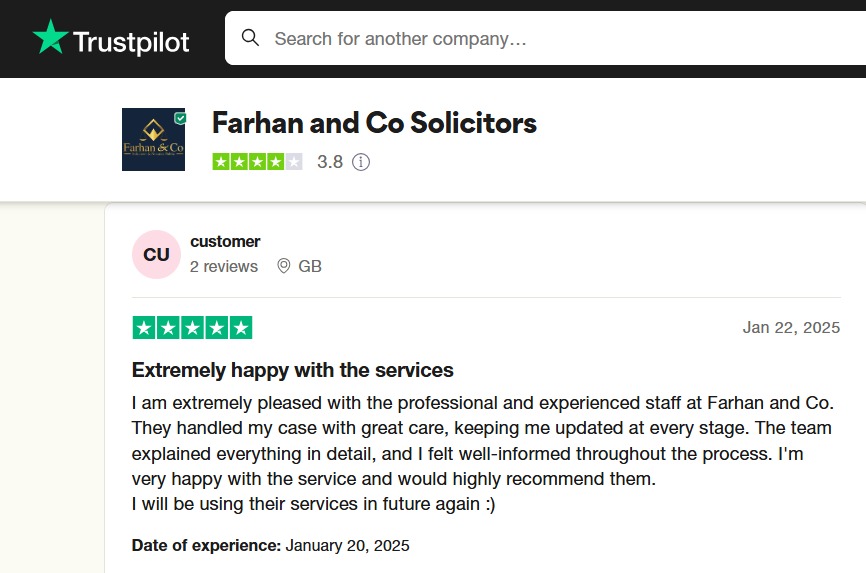The height and width of the screenshot is (573, 866).
Task: Open the Farhan & Co logo thumbnail
Action: tap(152, 140)
